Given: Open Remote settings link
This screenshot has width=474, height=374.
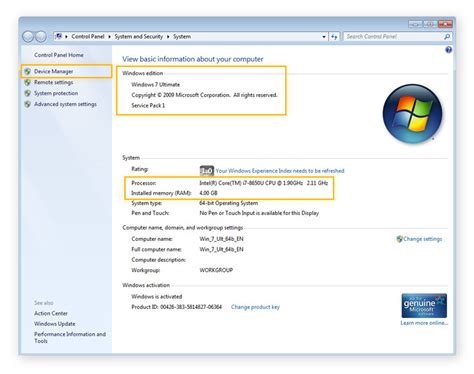Looking at the screenshot, I should (x=53, y=82).
